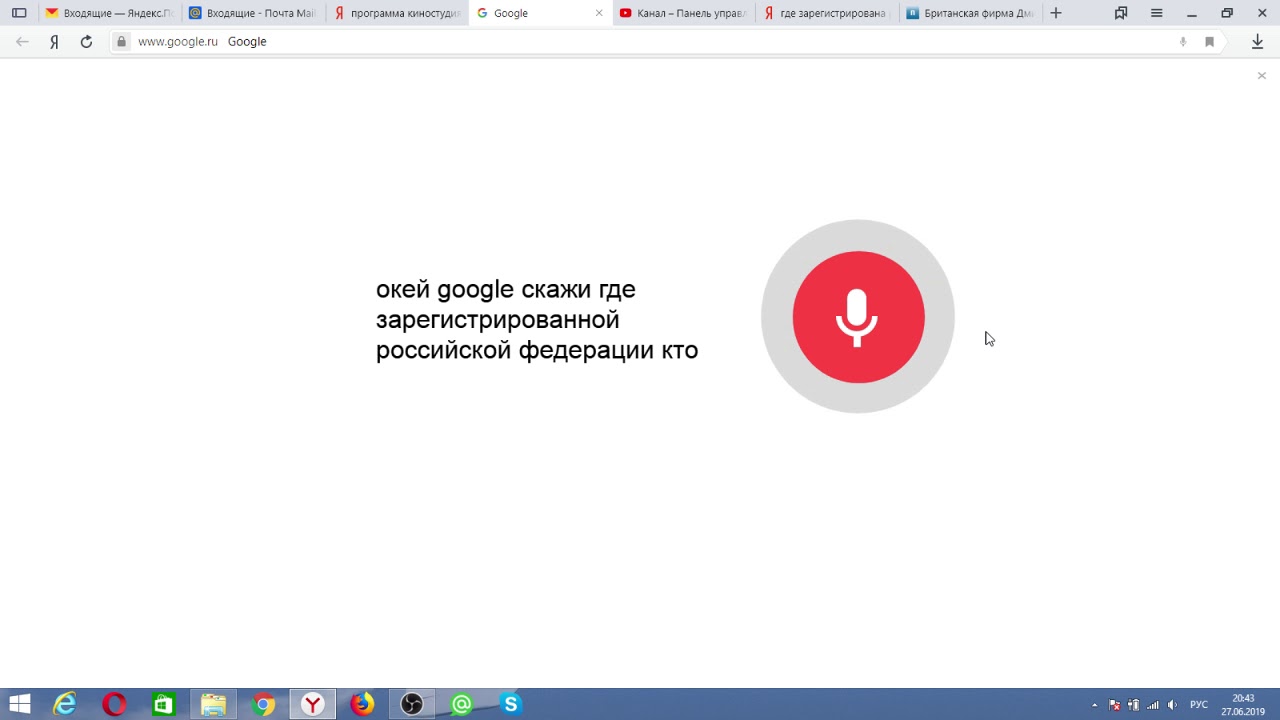Click the address bar showing www.google.ru
Image resolution: width=1280 pixels, height=720 pixels.
click(x=640, y=42)
